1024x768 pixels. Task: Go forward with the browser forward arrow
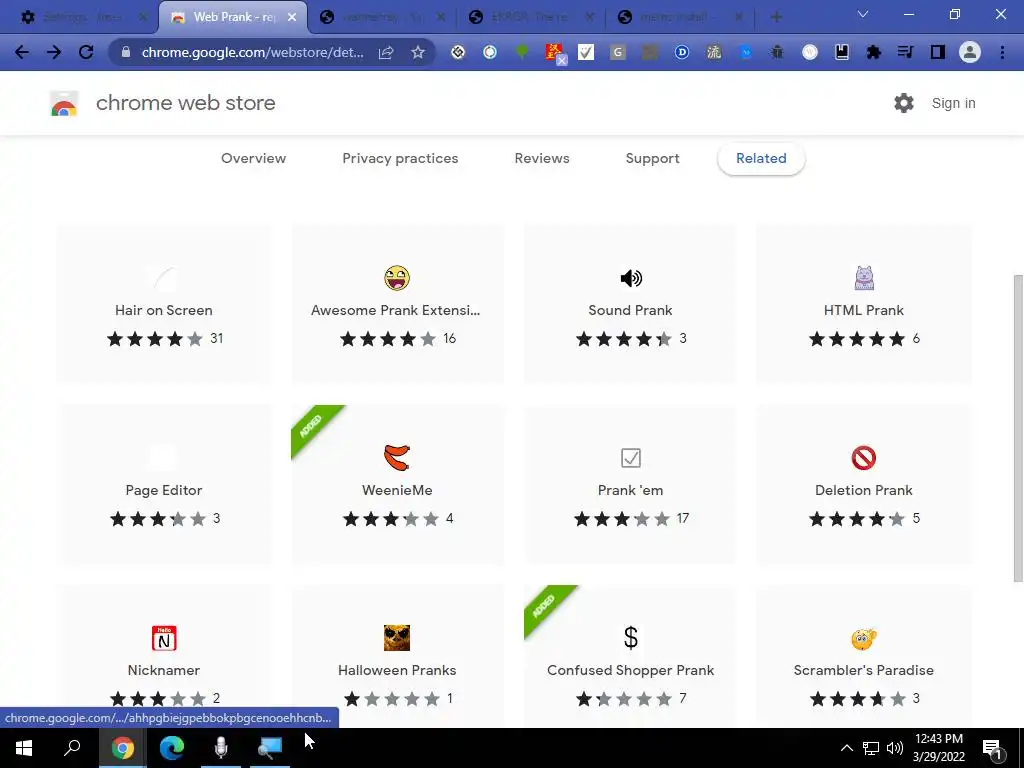pyautogui.click(x=54, y=52)
